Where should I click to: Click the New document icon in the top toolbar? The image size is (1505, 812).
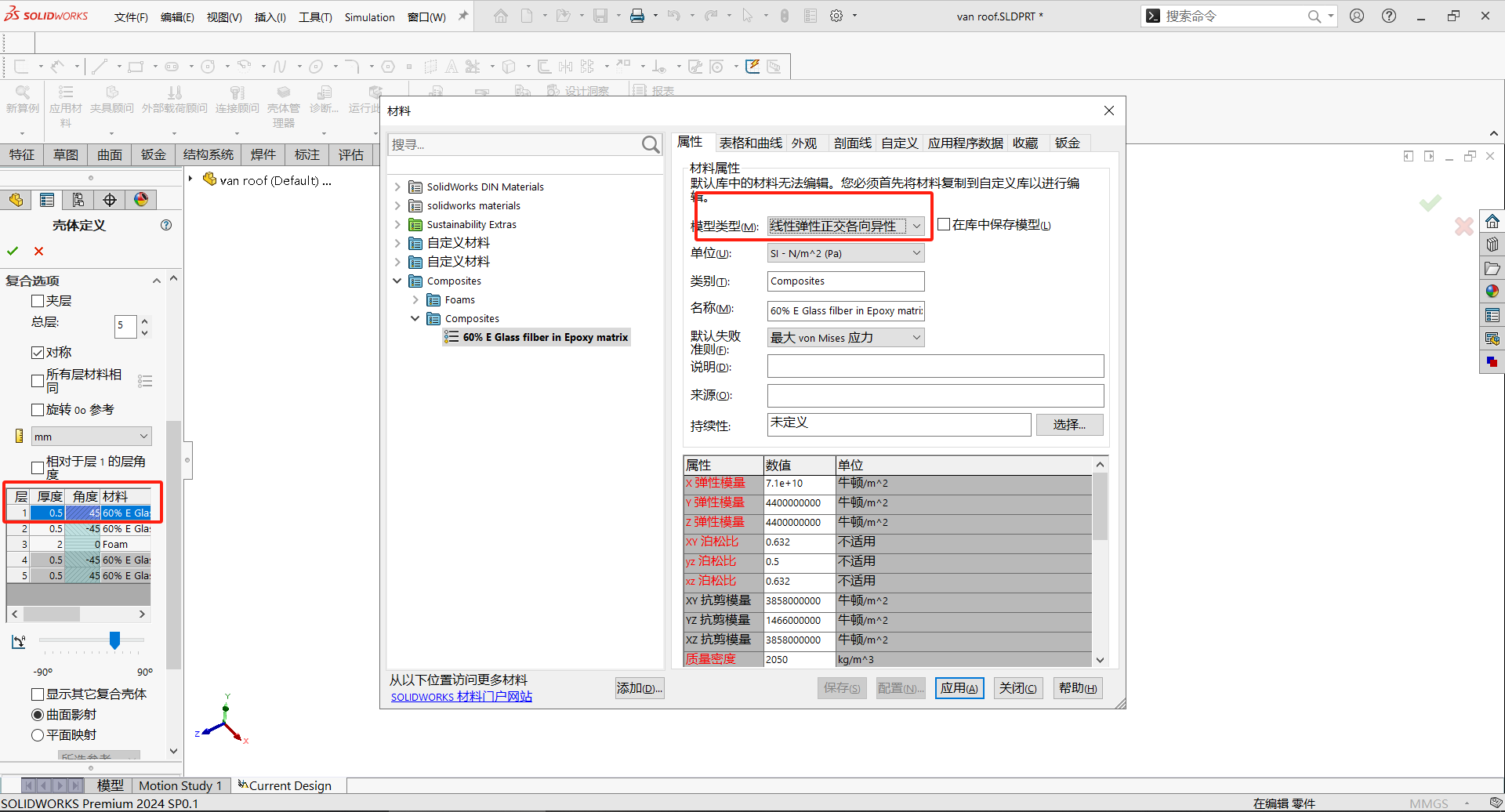(527, 16)
